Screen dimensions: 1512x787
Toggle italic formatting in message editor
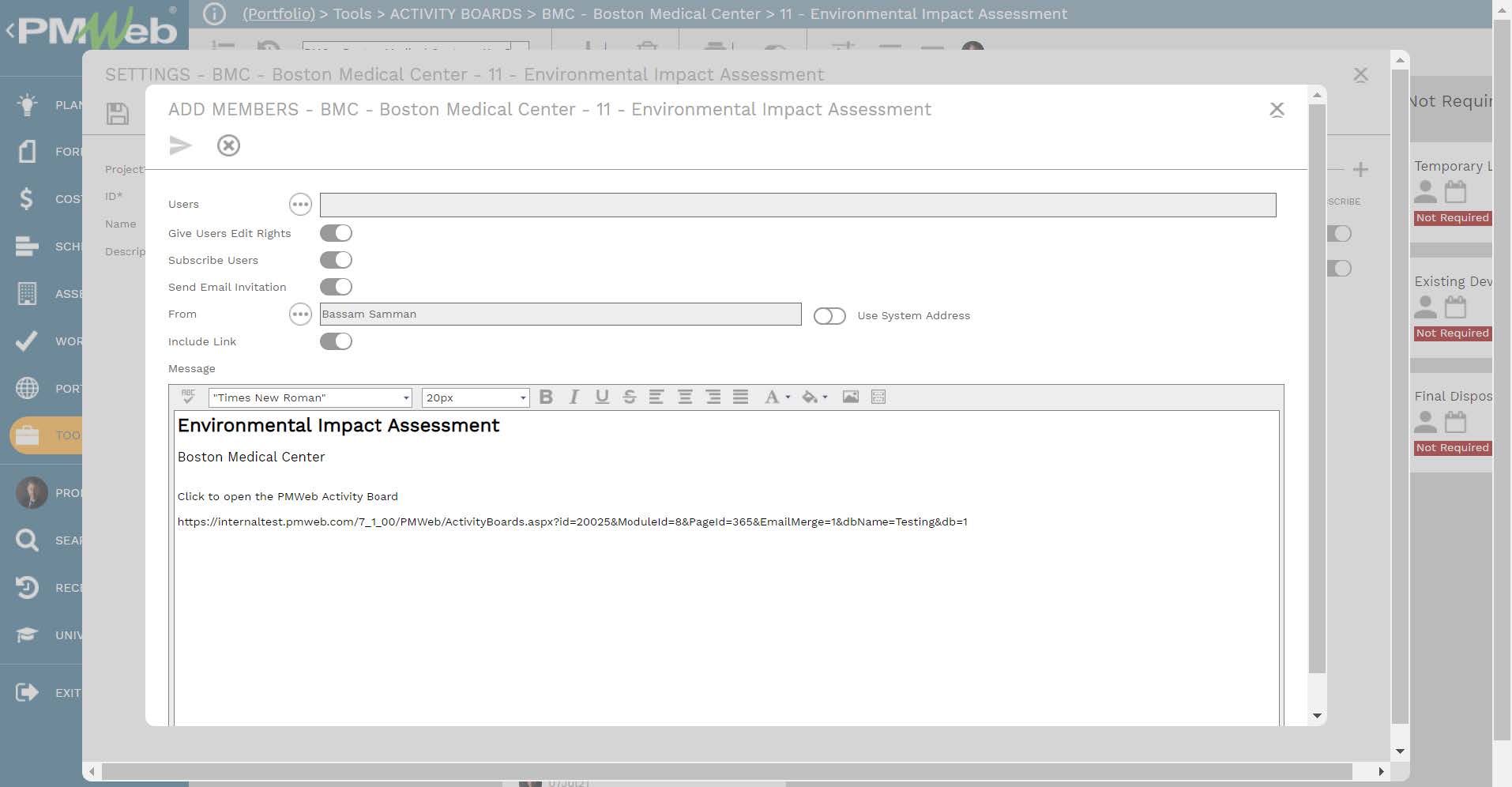click(x=574, y=397)
